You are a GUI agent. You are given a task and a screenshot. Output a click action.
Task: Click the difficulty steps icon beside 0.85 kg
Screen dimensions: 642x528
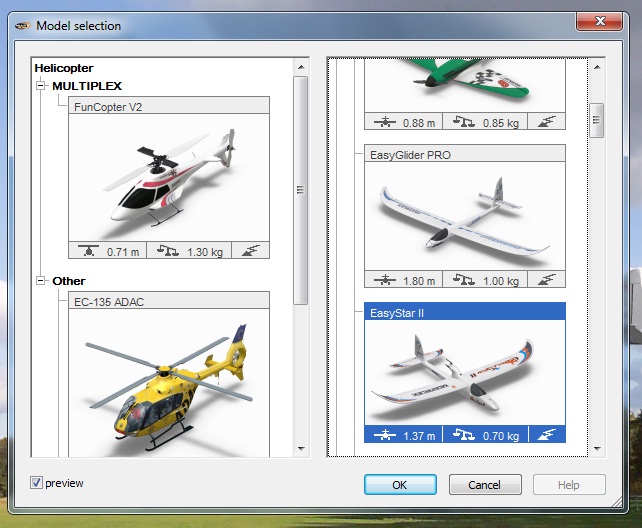click(547, 122)
